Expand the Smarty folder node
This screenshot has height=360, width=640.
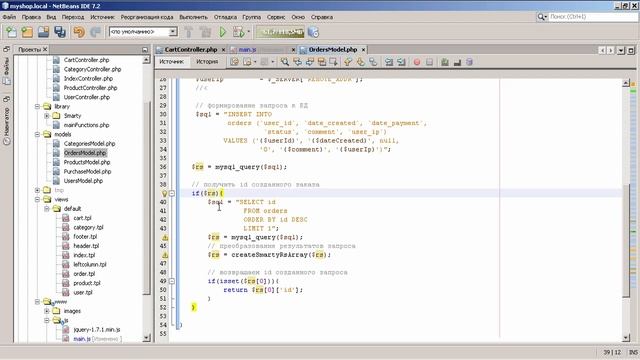(47, 116)
